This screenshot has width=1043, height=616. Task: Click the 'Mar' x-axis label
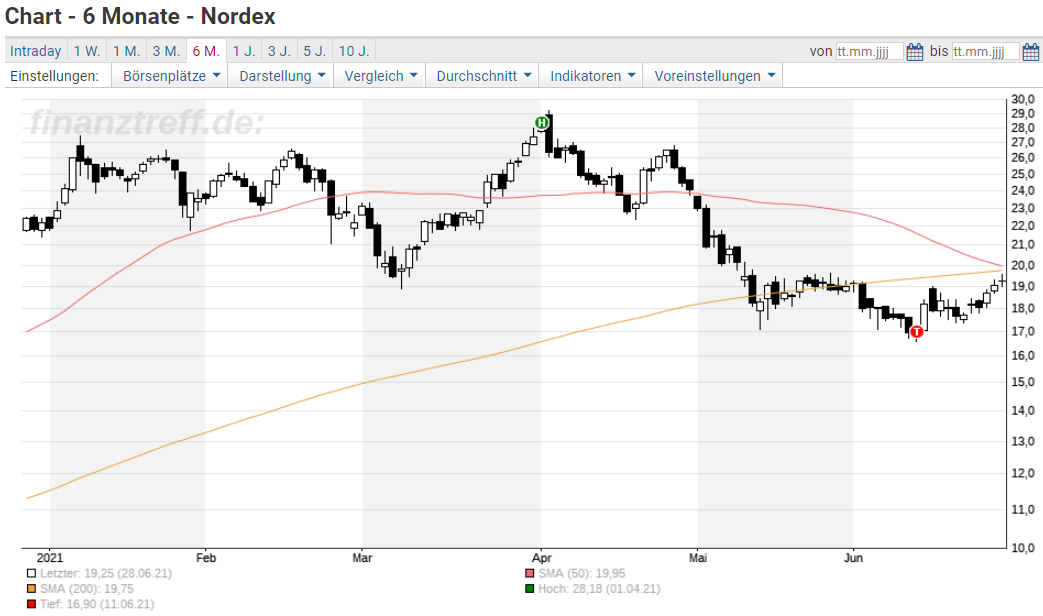coord(362,558)
